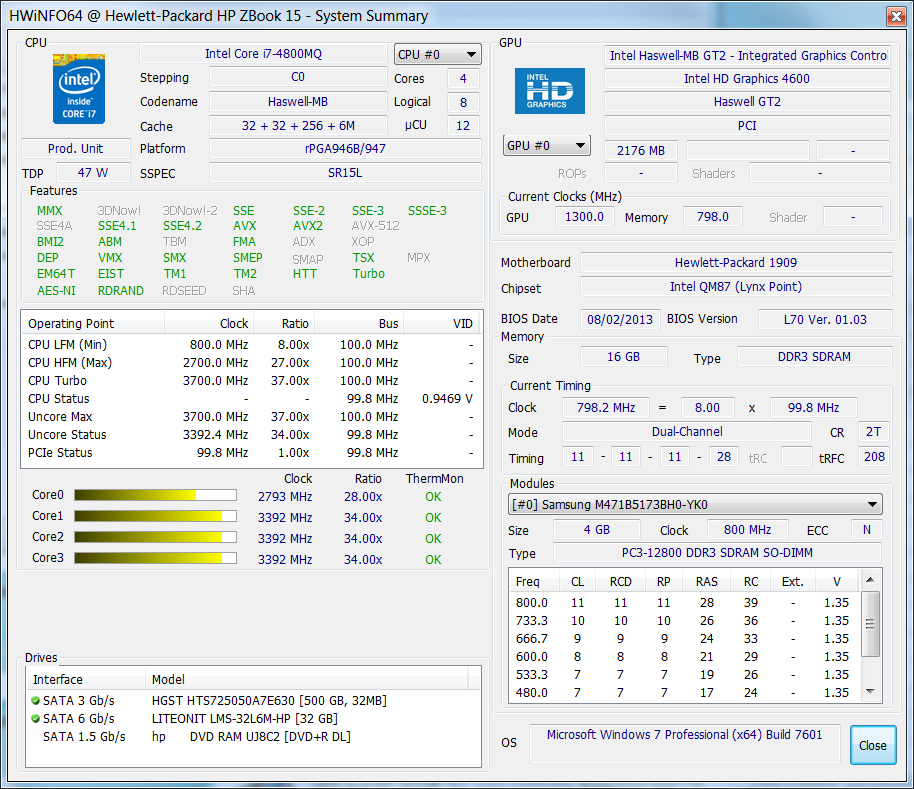
Task: Click the Turbo feature label
Action: [368, 274]
